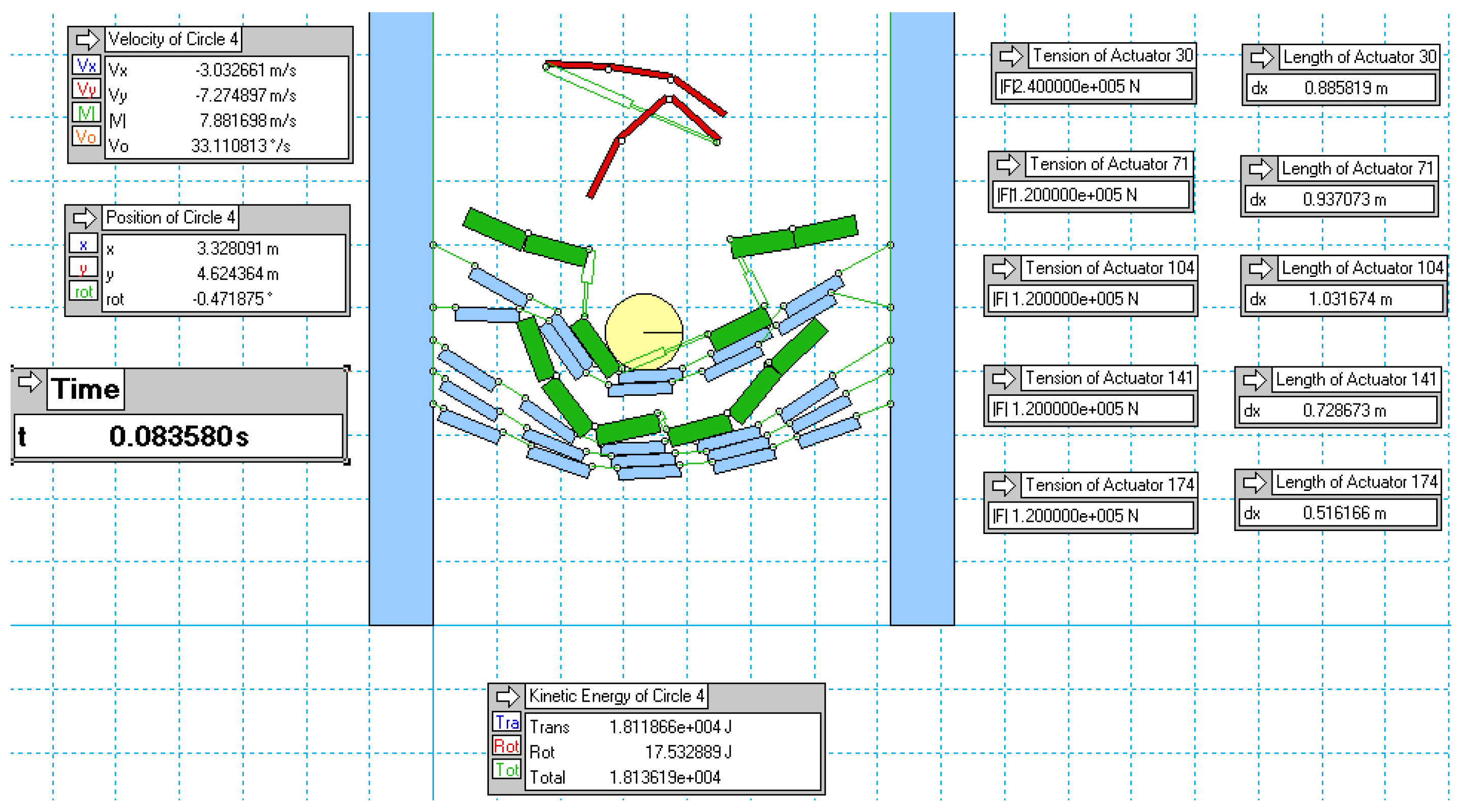The image size is (1457, 812).
Task: Click the arrow icon of Tension of Actuator 30
Action: click(x=1011, y=56)
